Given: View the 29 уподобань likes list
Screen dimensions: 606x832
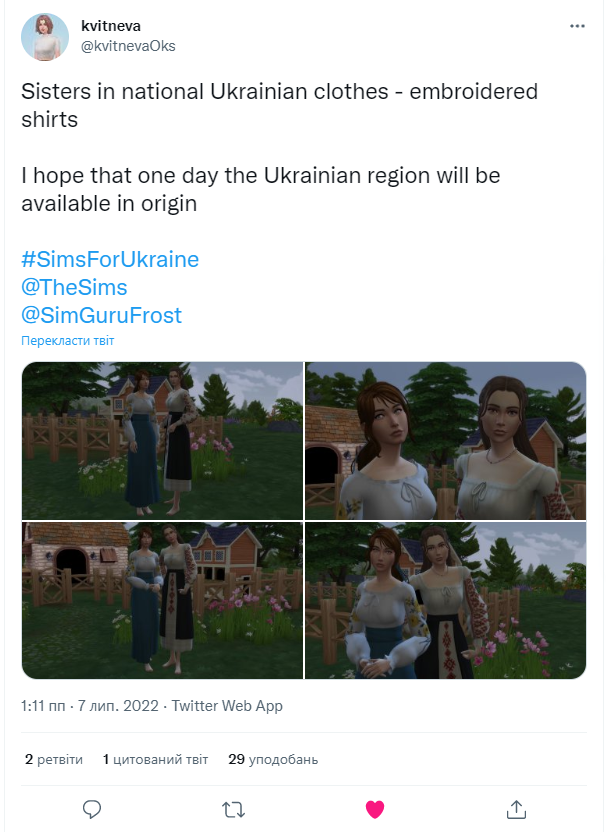Looking at the screenshot, I should [273, 759].
